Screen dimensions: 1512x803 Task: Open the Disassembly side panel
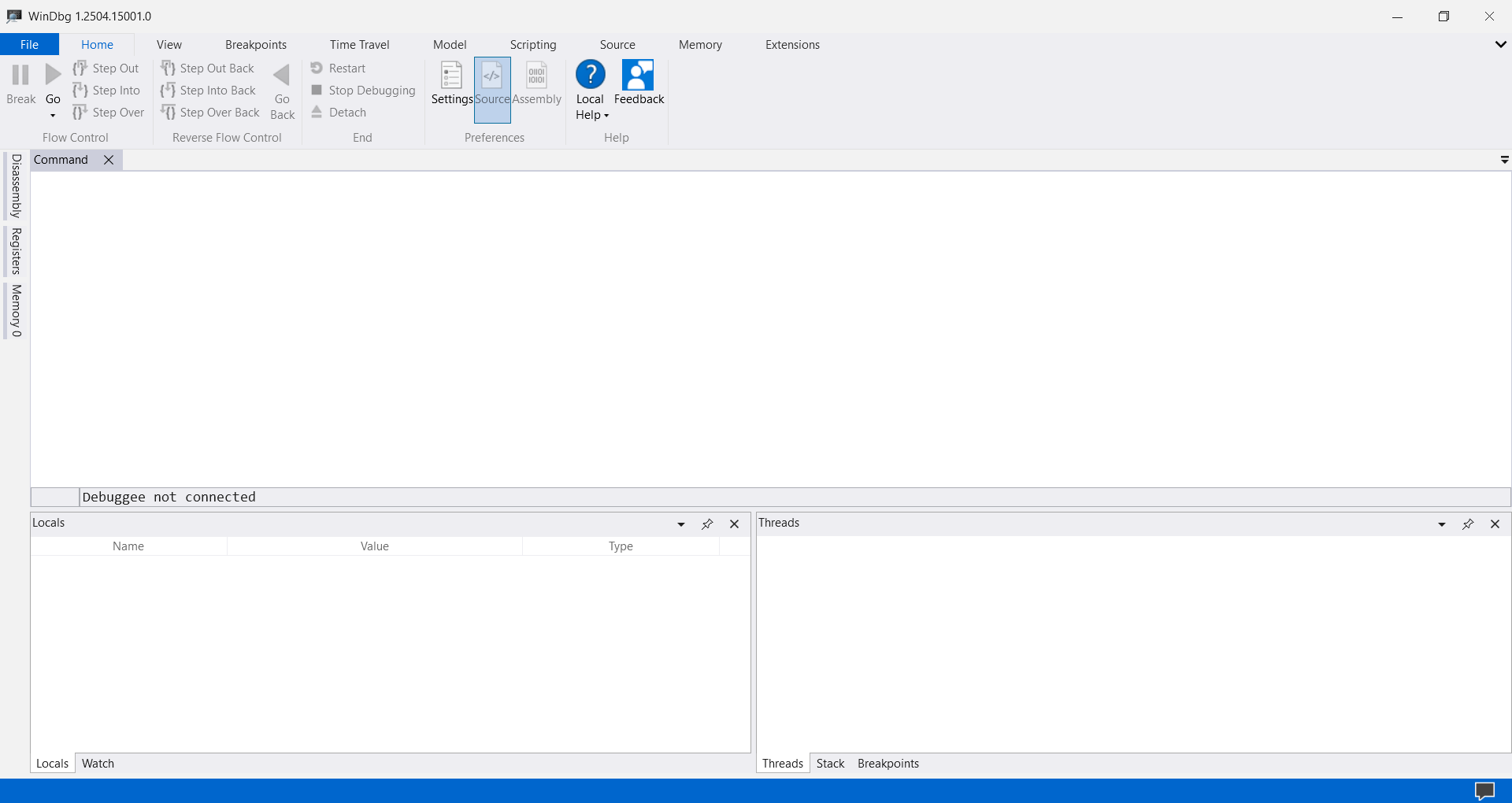(x=16, y=186)
